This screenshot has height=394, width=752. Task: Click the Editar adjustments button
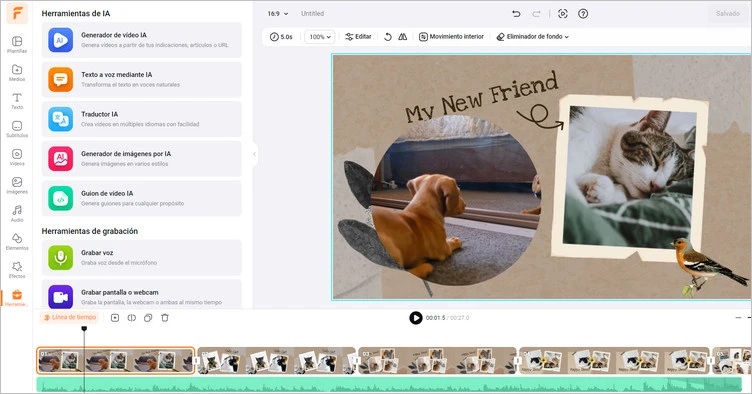tap(358, 36)
